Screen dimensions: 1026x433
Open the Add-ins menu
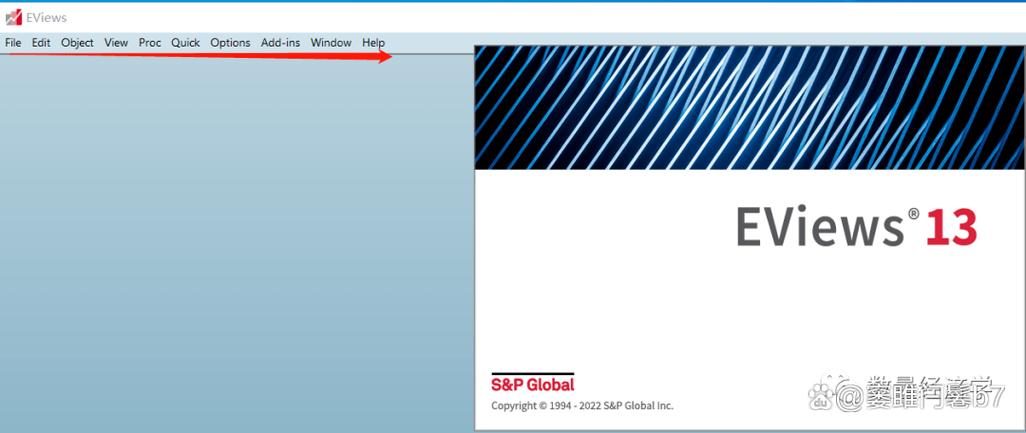[x=281, y=43]
